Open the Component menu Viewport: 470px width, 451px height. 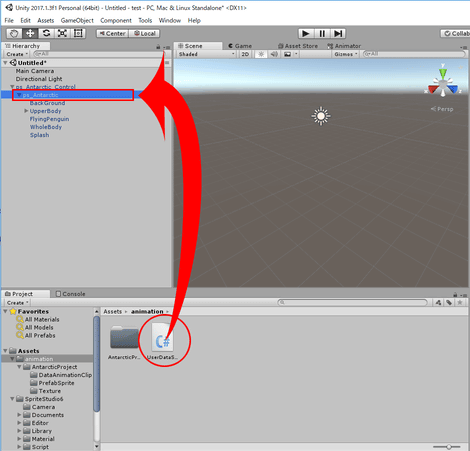[x=116, y=20]
